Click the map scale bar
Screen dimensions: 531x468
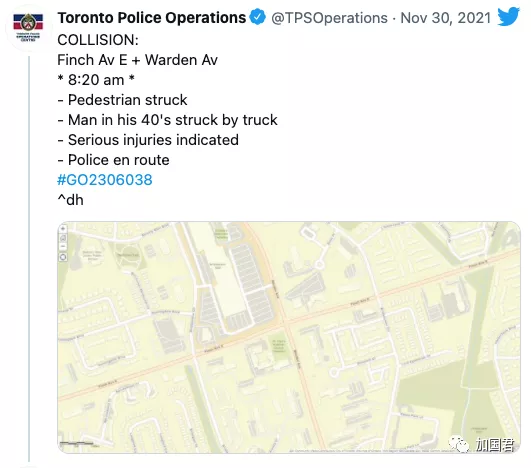tap(77, 443)
